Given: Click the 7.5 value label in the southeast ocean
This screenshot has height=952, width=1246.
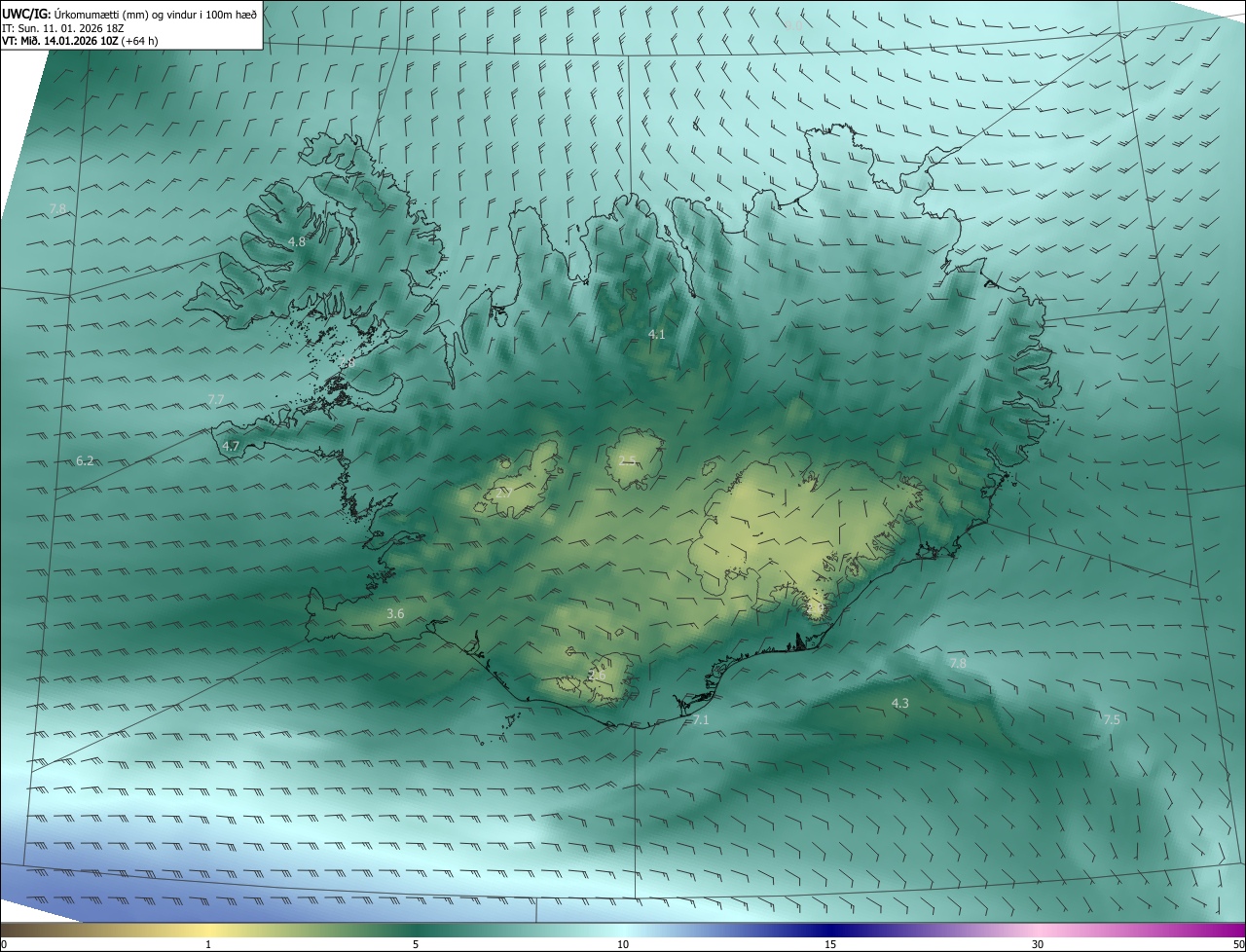Looking at the screenshot, I should pos(1112,719).
